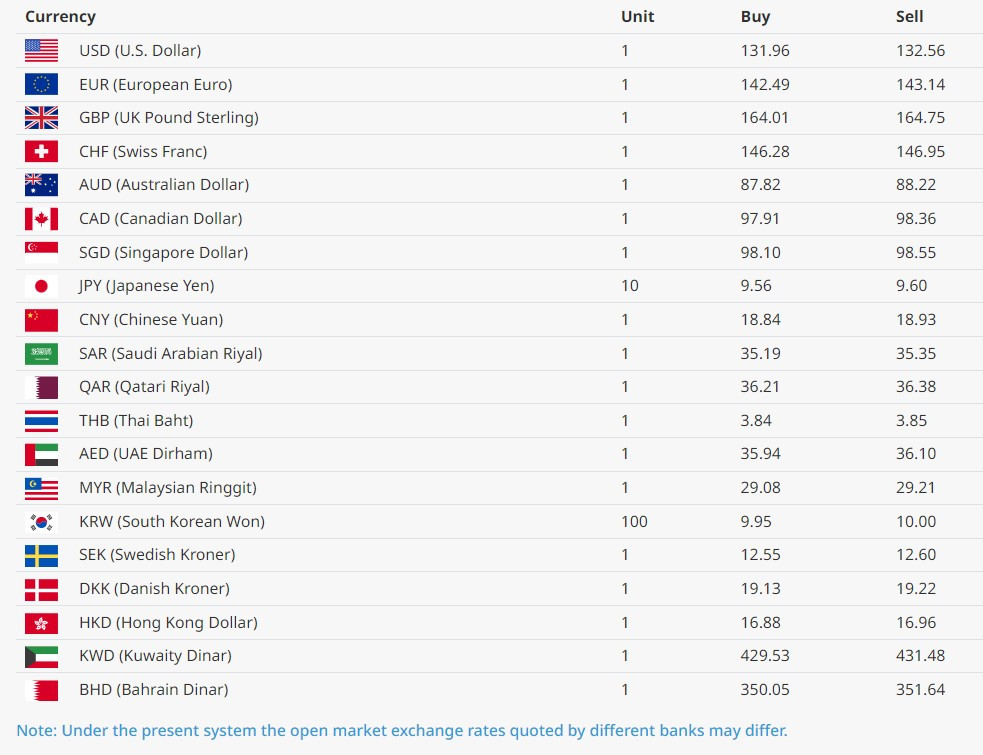Click the USA flag icon
This screenshot has width=983, height=755.
41,51
